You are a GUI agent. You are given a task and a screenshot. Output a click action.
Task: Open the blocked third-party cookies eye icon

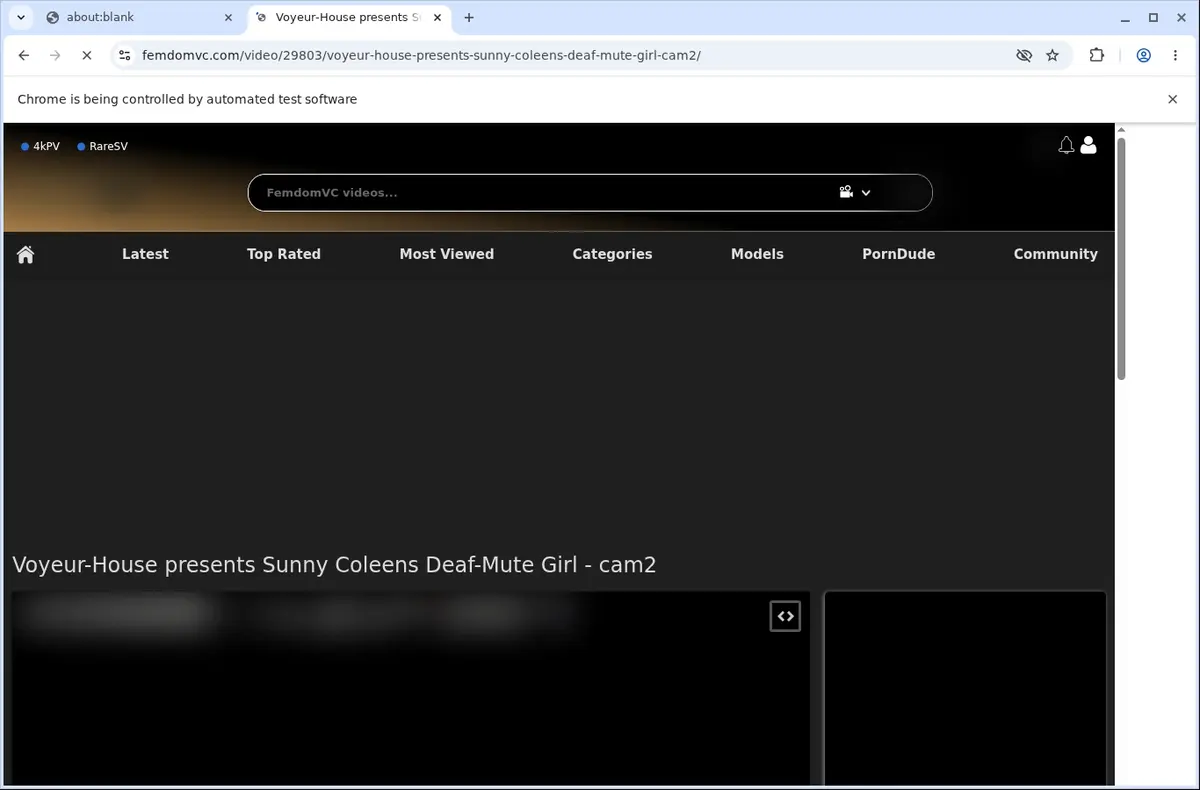click(1024, 56)
